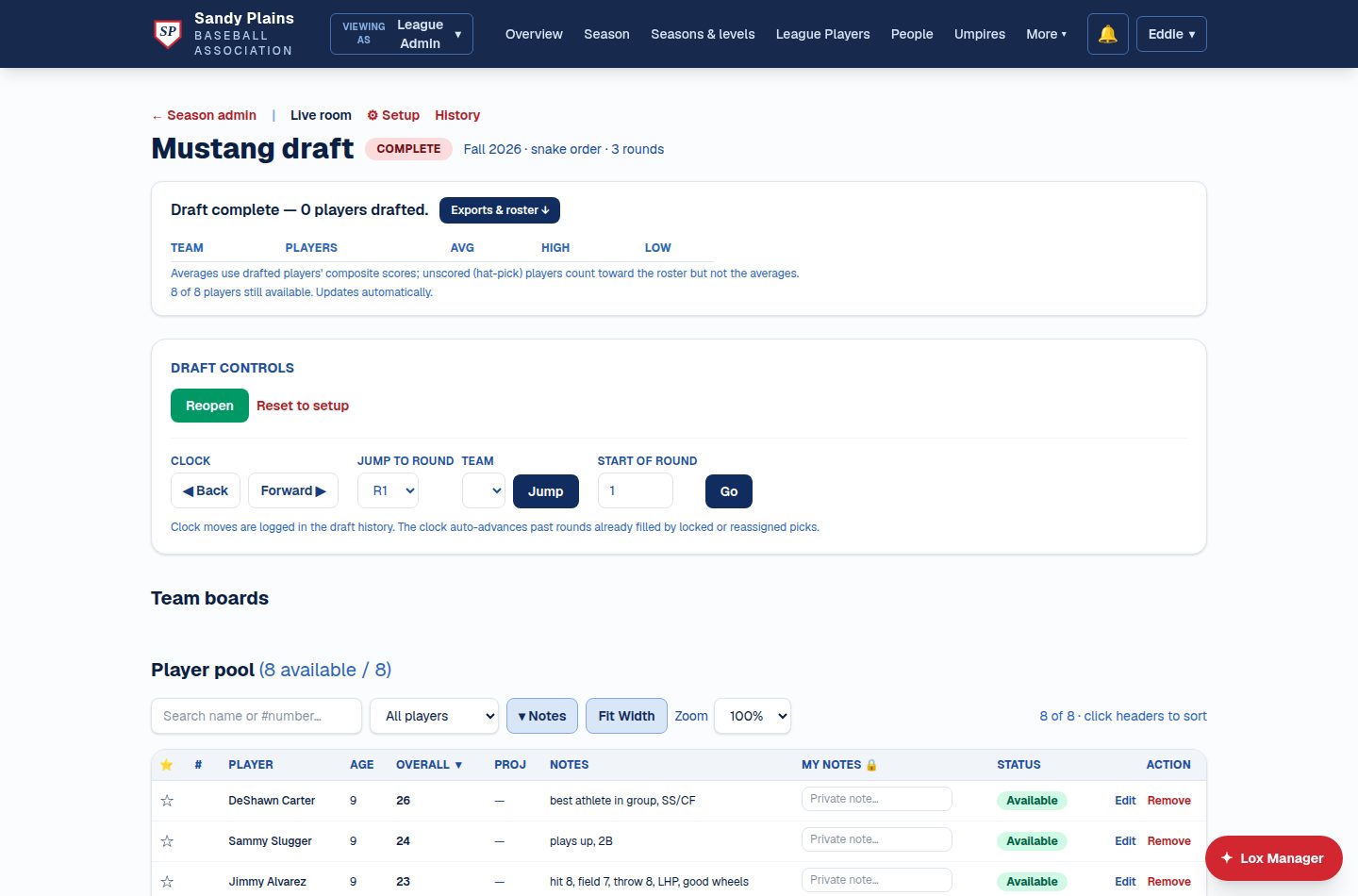Open the Team select dropdown
This screenshot has height=896, width=1358.
coord(484,490)
